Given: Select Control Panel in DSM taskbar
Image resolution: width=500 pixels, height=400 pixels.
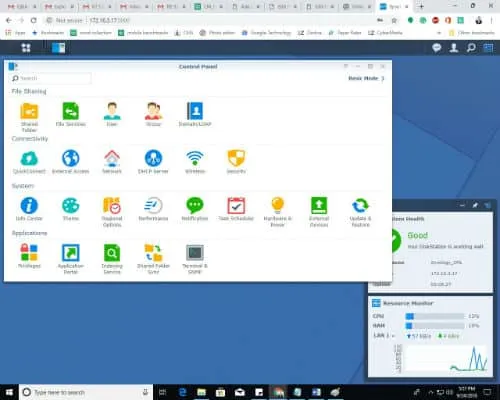Looking at the screenshot, I should click(59, 48).
